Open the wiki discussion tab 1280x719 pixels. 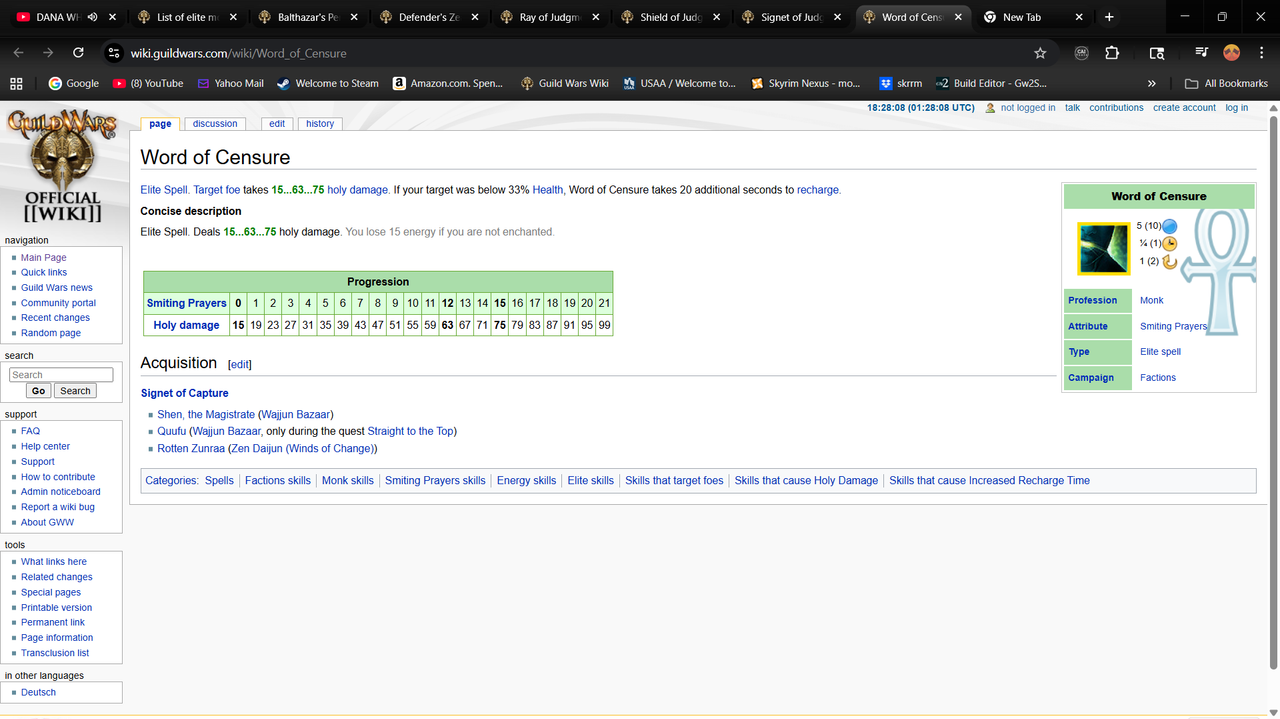(x=215, y=124)
